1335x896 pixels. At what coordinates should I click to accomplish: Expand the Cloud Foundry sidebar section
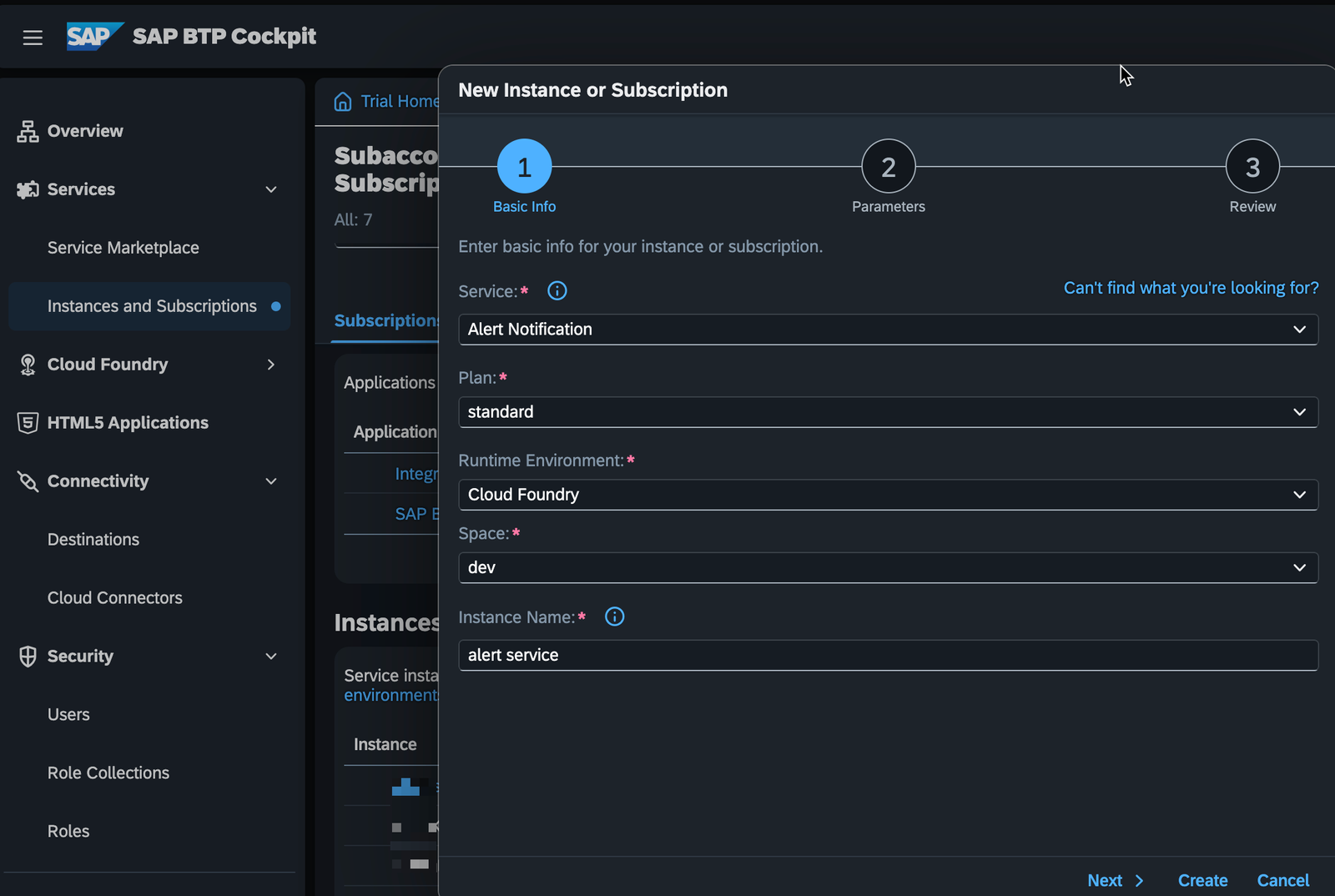pos(270,365)
